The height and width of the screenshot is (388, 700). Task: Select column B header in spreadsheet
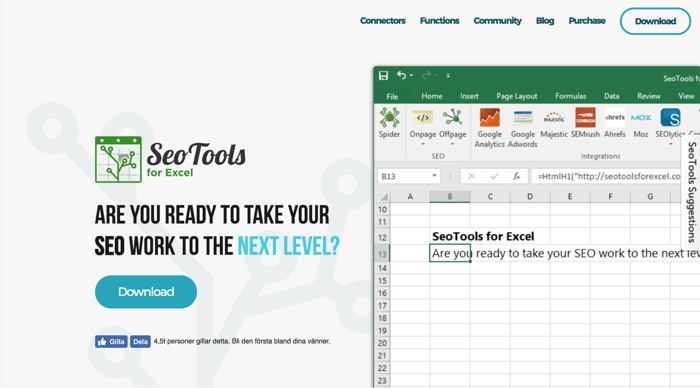coord(450,196)
